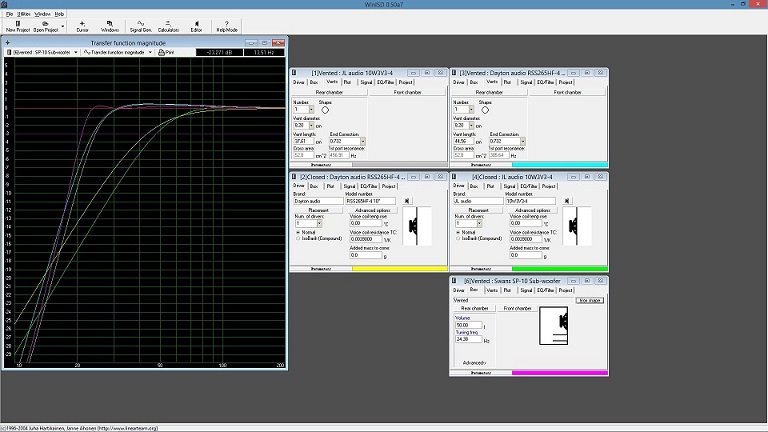The height and width of the screenshot is (432, 768).
Task: Open the File menu
Action: [9, 14]
